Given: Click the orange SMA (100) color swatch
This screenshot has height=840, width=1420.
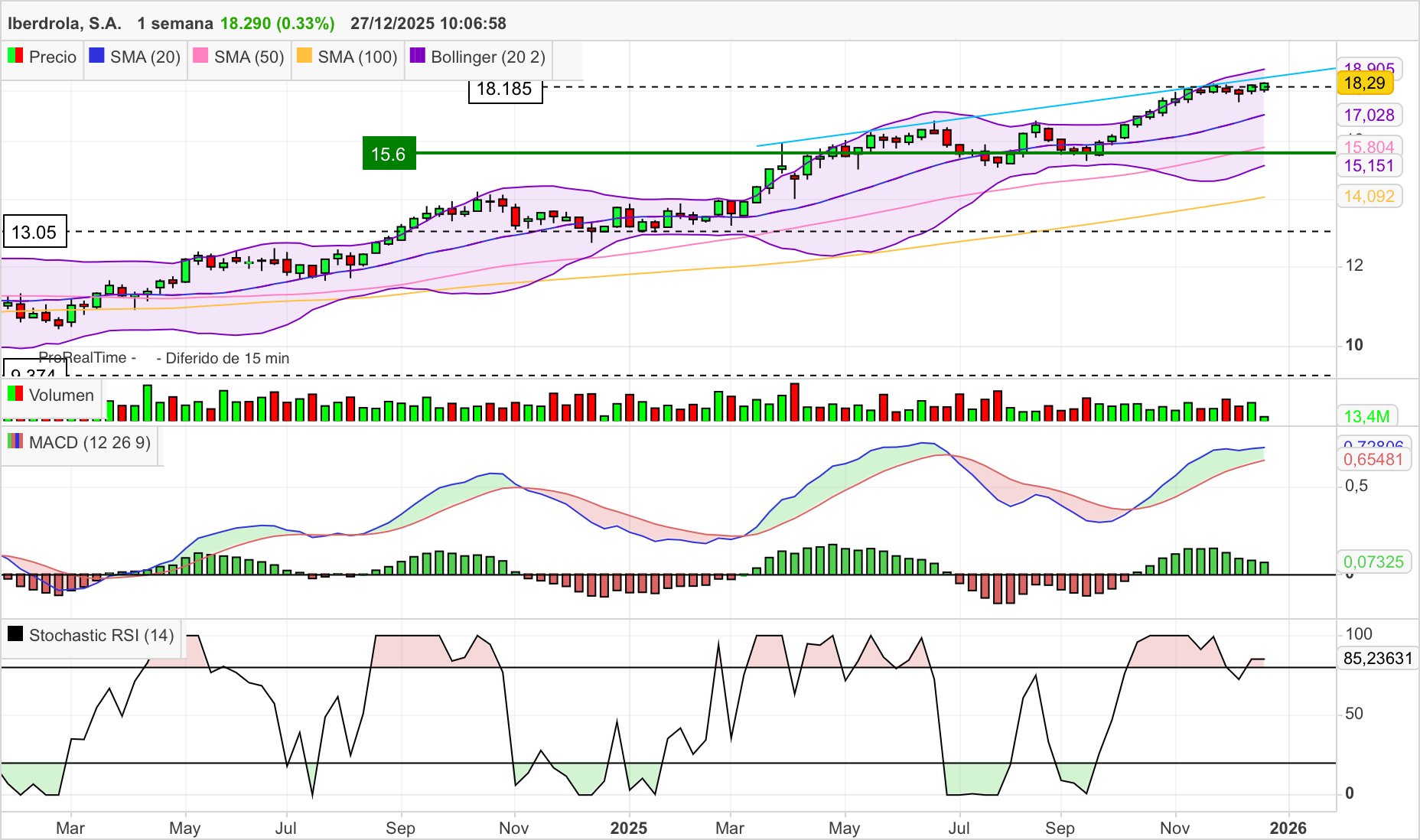Looking at the screenshot, I should pos(305,56).
